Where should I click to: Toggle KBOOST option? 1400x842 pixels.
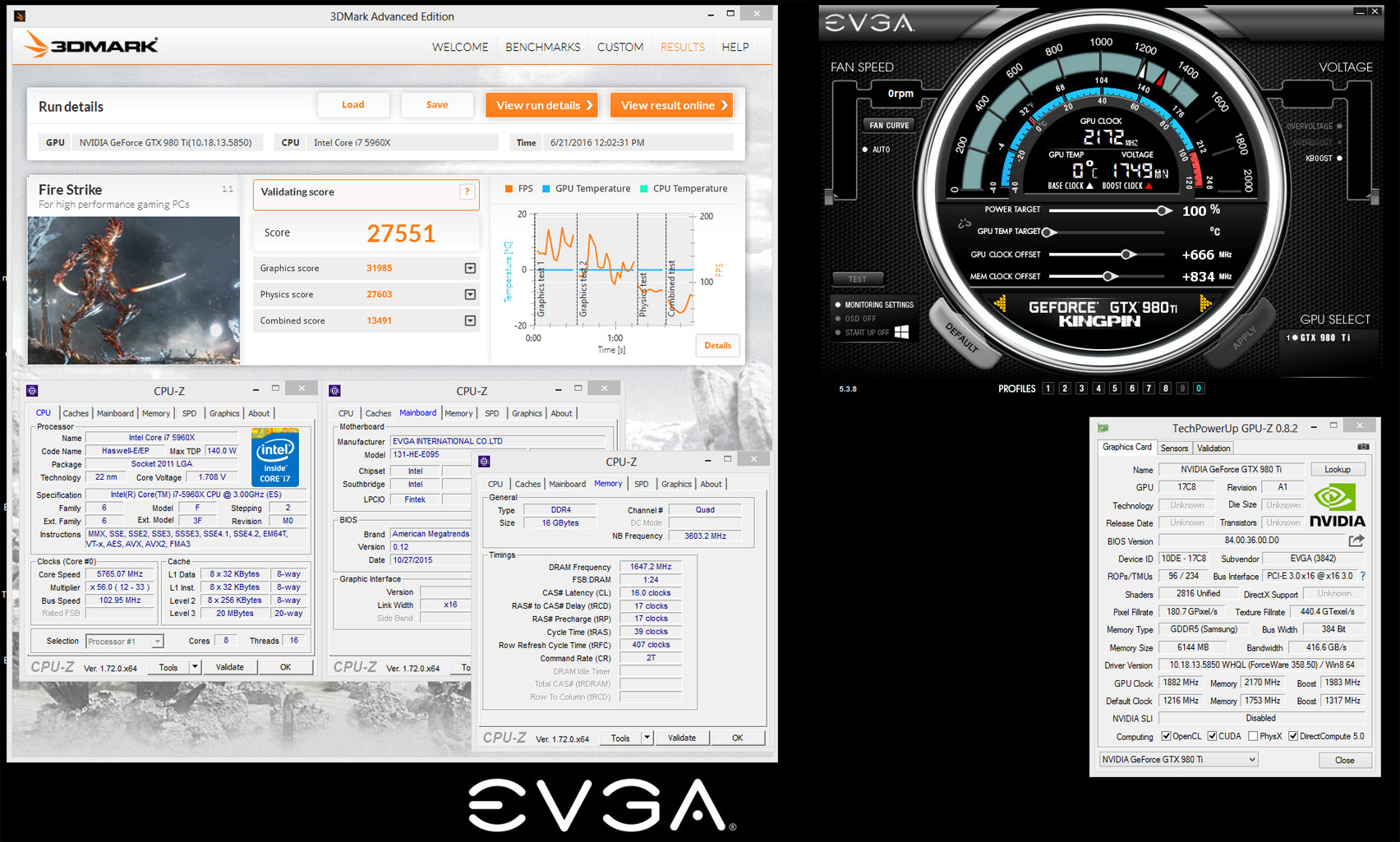(1324, 158)
